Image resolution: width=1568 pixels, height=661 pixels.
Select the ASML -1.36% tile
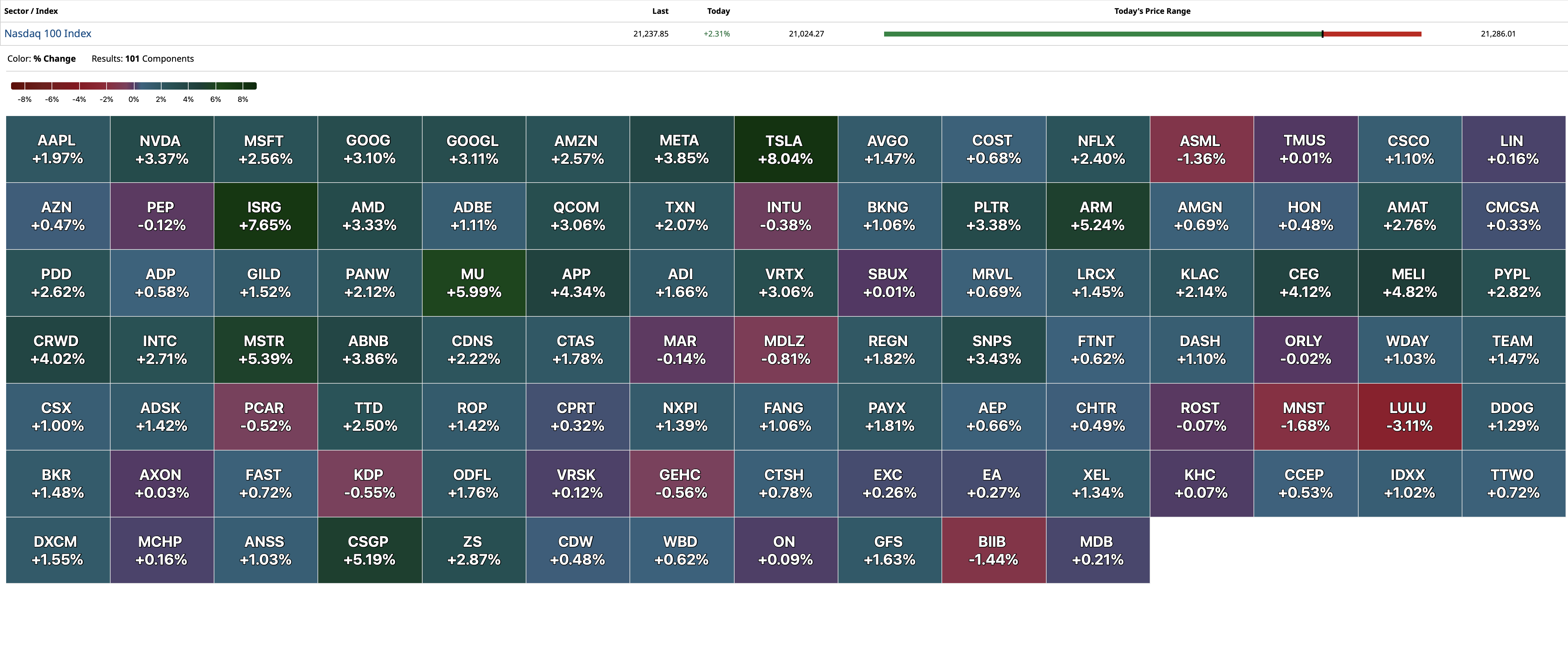pos(1201,149)
